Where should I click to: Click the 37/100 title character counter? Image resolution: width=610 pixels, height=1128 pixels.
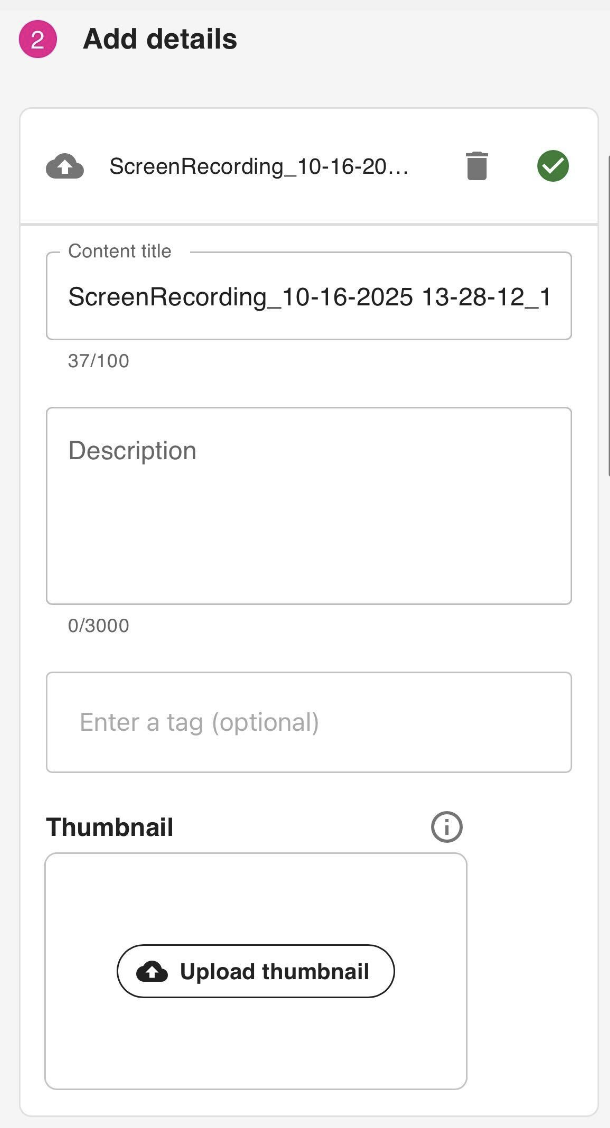tap(98, 361)
